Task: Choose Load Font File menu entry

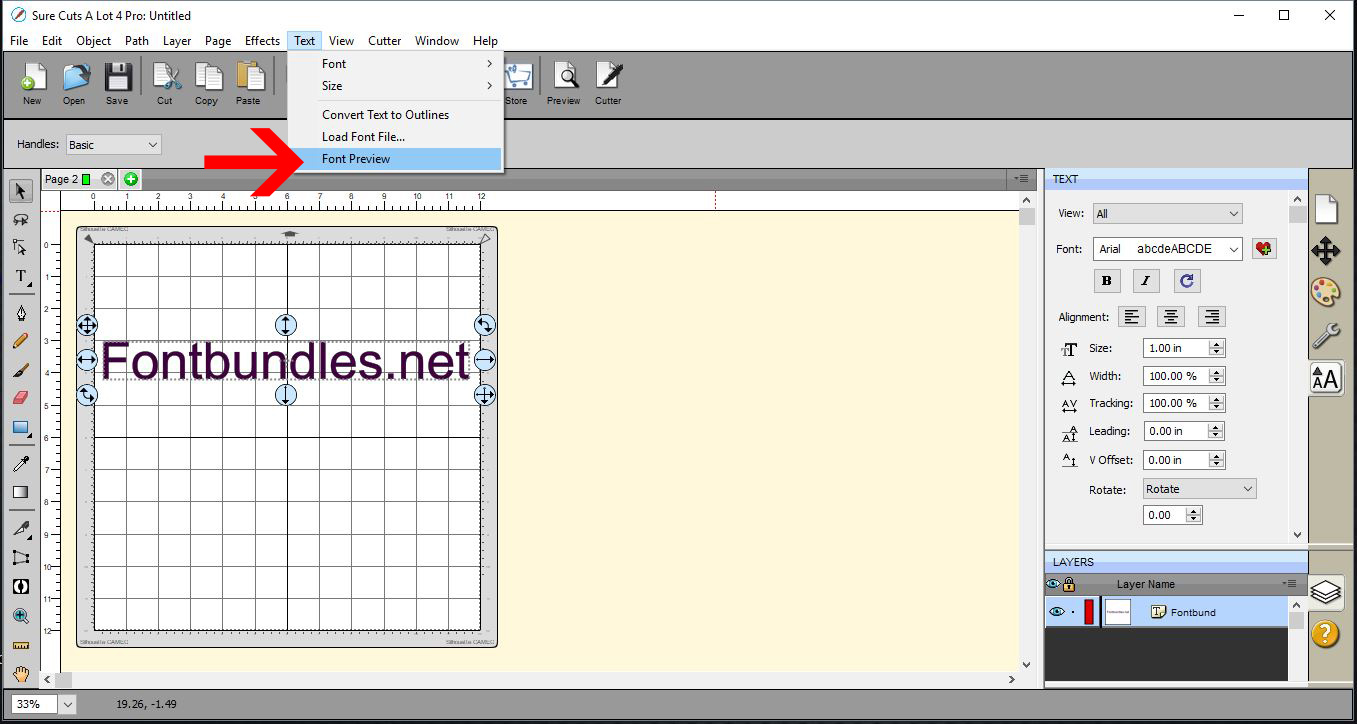Action: click(395, 137)
